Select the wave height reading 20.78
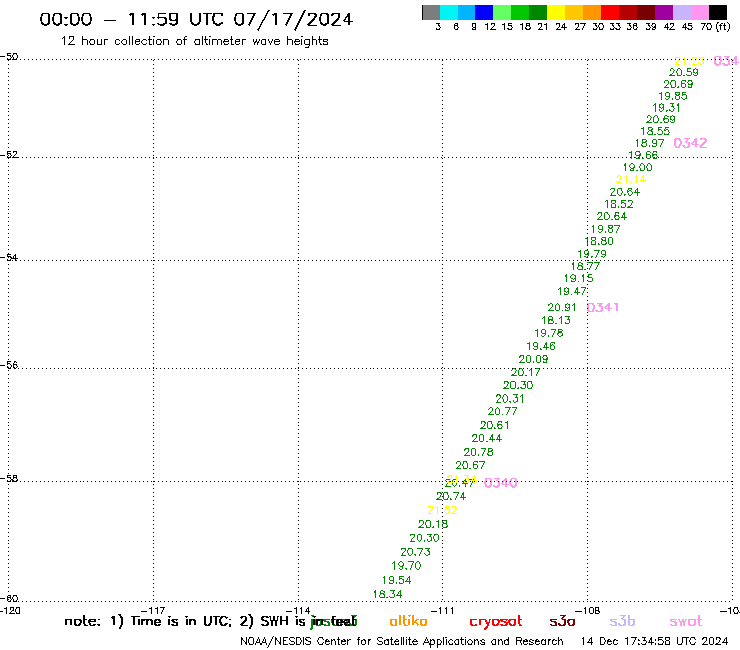 479,452
